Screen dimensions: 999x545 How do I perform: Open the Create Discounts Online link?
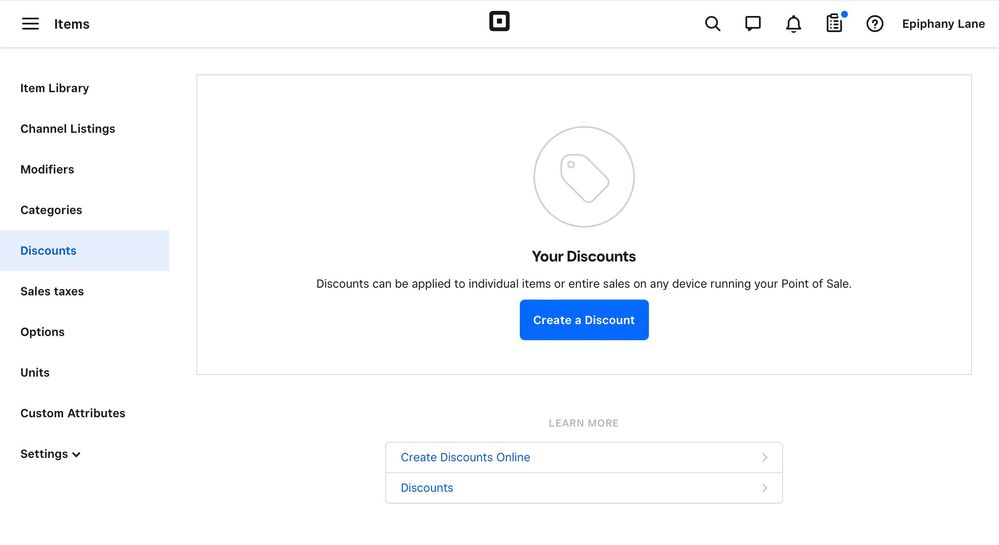pyautogui.click(x=465, y=458)
